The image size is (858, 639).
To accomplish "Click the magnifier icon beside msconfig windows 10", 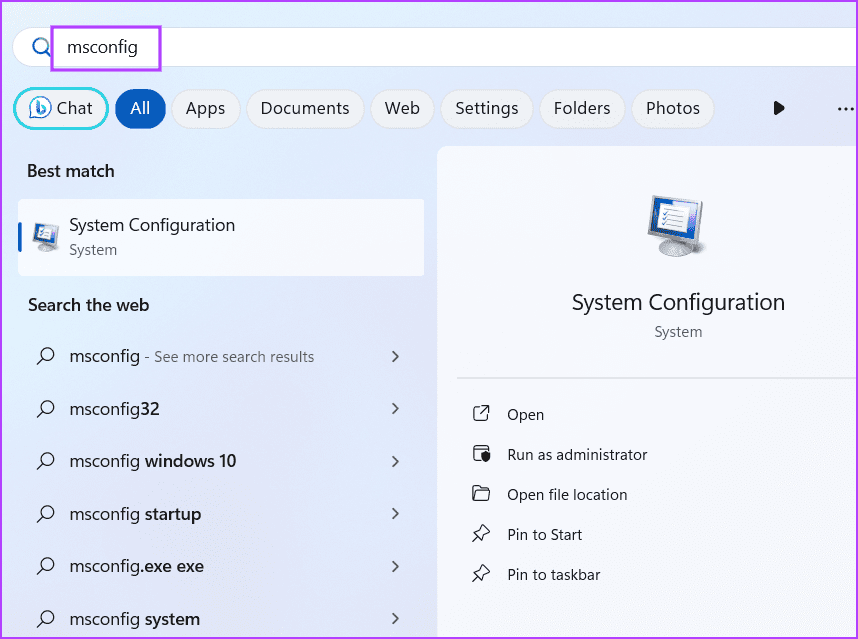I will [45, 461].
